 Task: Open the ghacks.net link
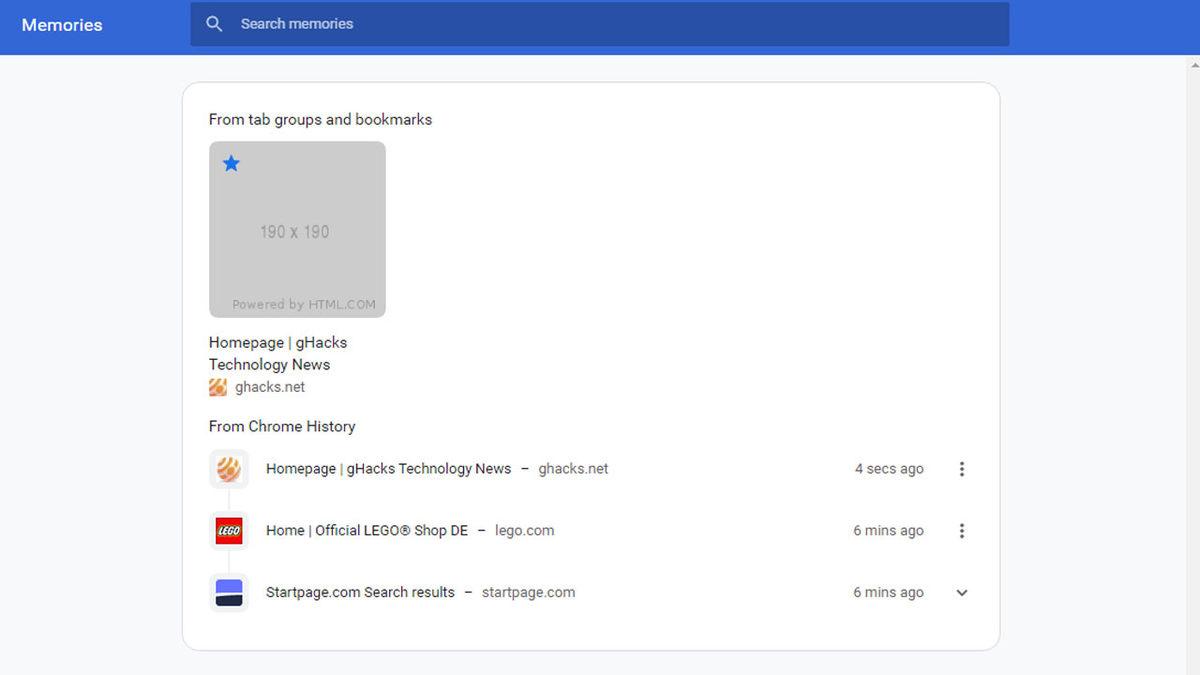pyautogui.click(x=573, y=468)
